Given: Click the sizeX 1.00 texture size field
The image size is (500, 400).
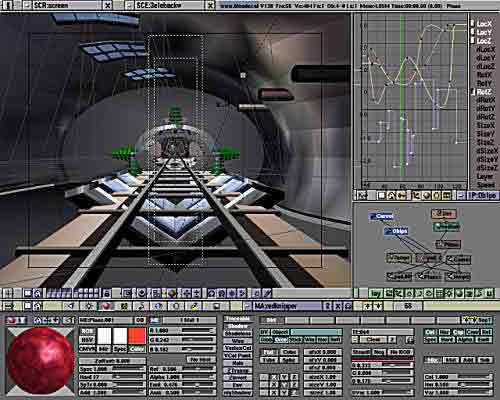Looking at the screenshot, I should [322, 377].
